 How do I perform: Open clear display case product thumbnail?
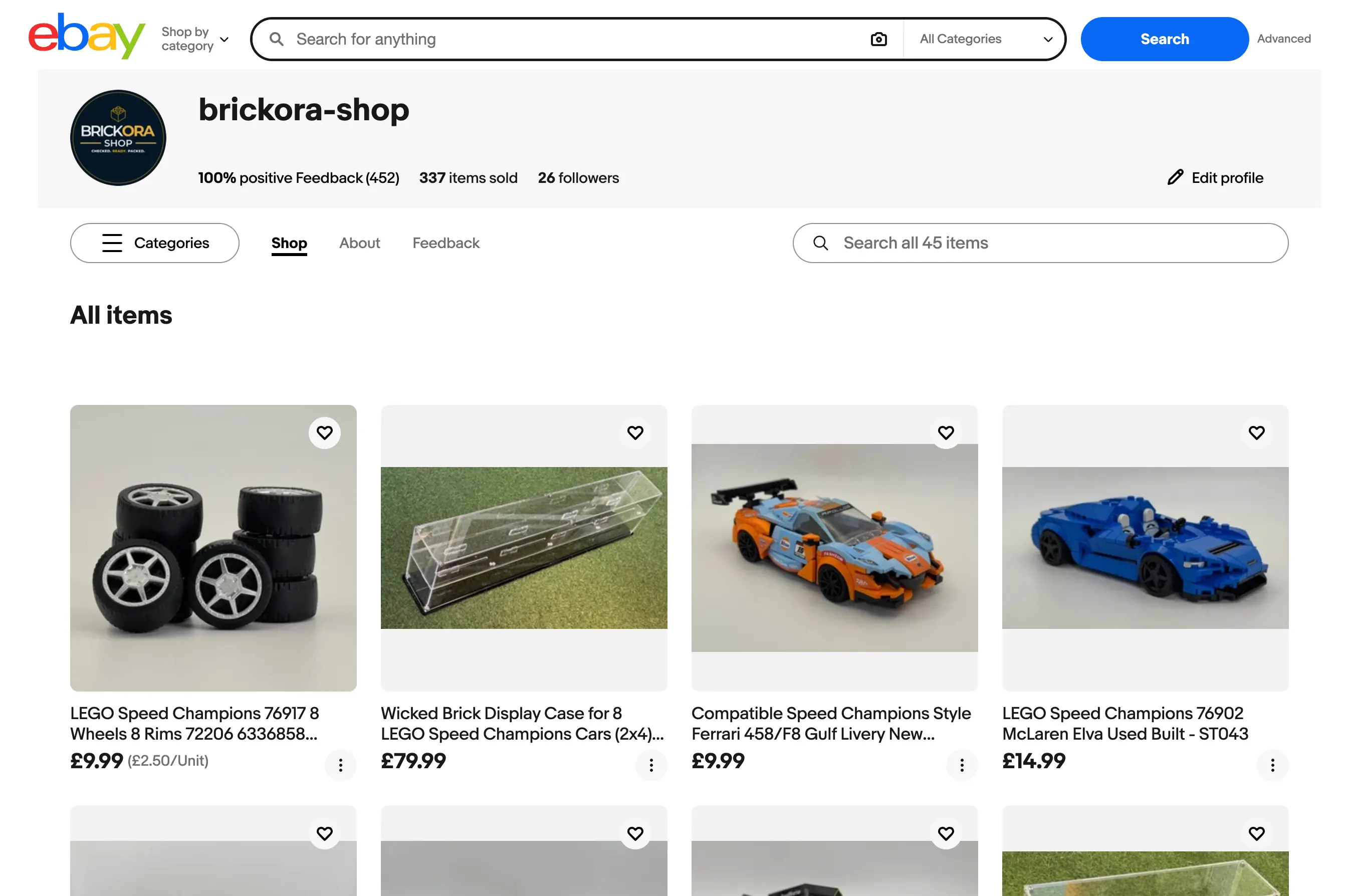click(524, 548)
